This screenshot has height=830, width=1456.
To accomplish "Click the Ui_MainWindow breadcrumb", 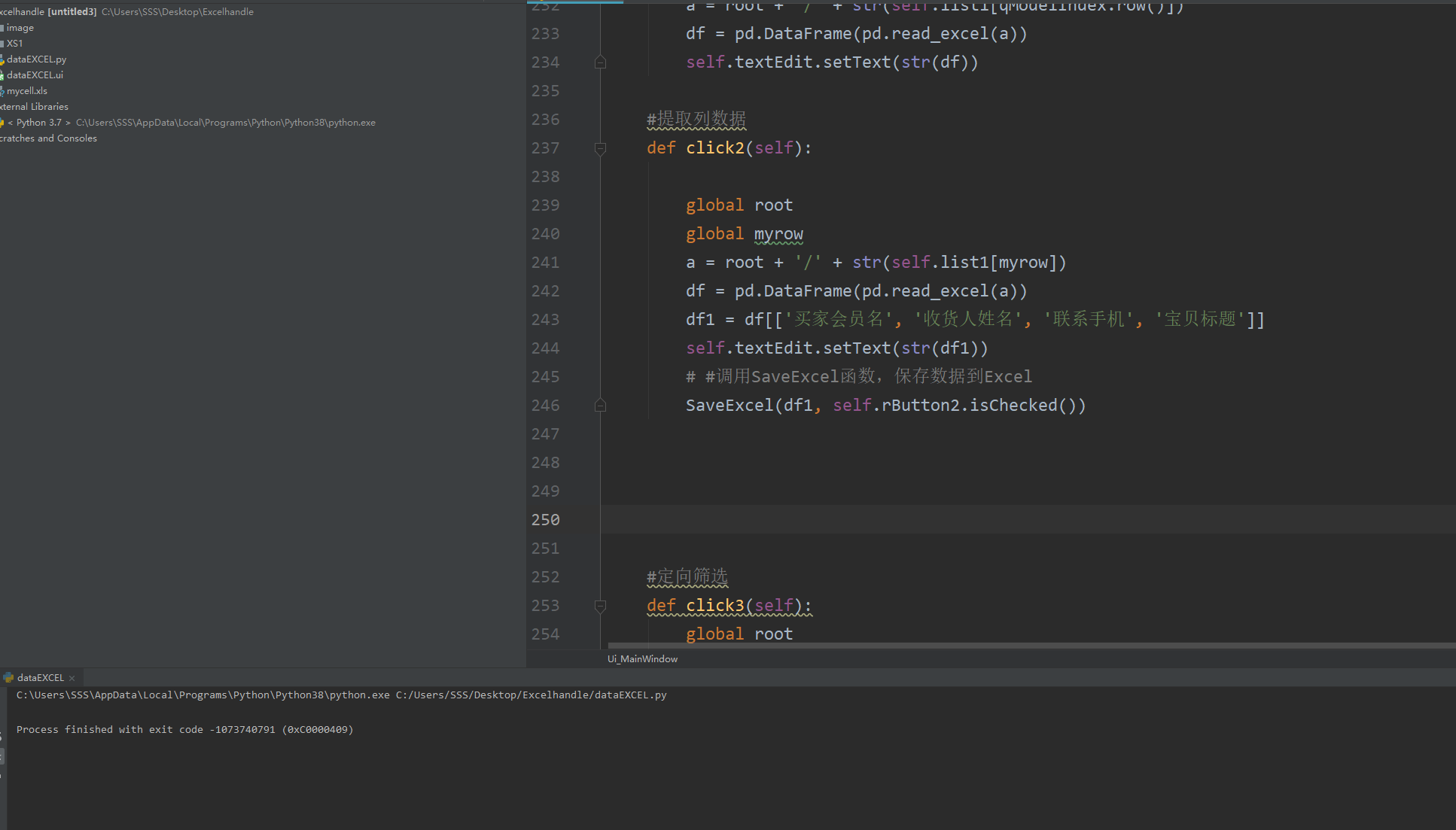I will [x=642, y=658].
